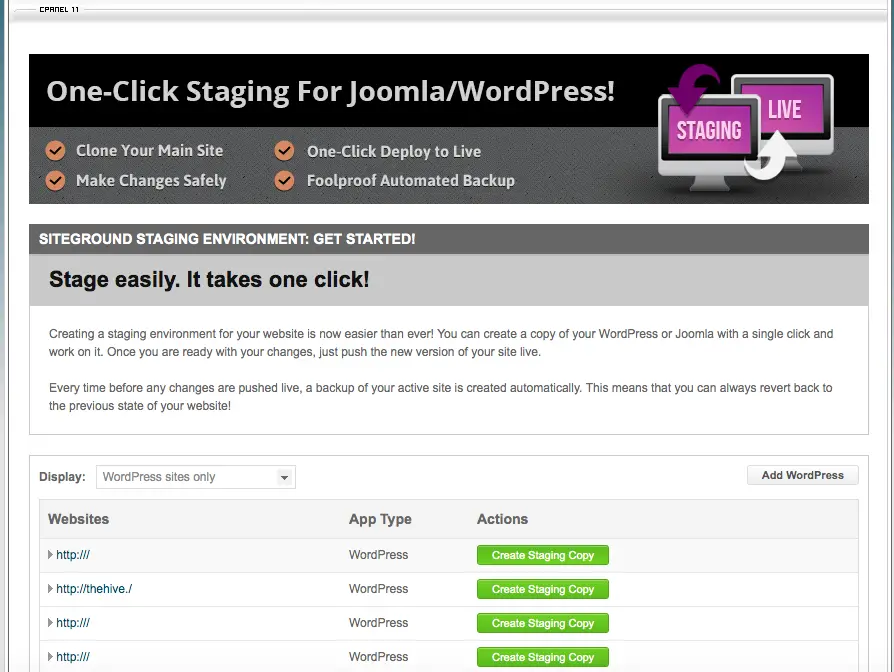Create a staging copy for http://thehive./
Image resolution: width=894 pixels, height=672 pixels.
(543, 589)
